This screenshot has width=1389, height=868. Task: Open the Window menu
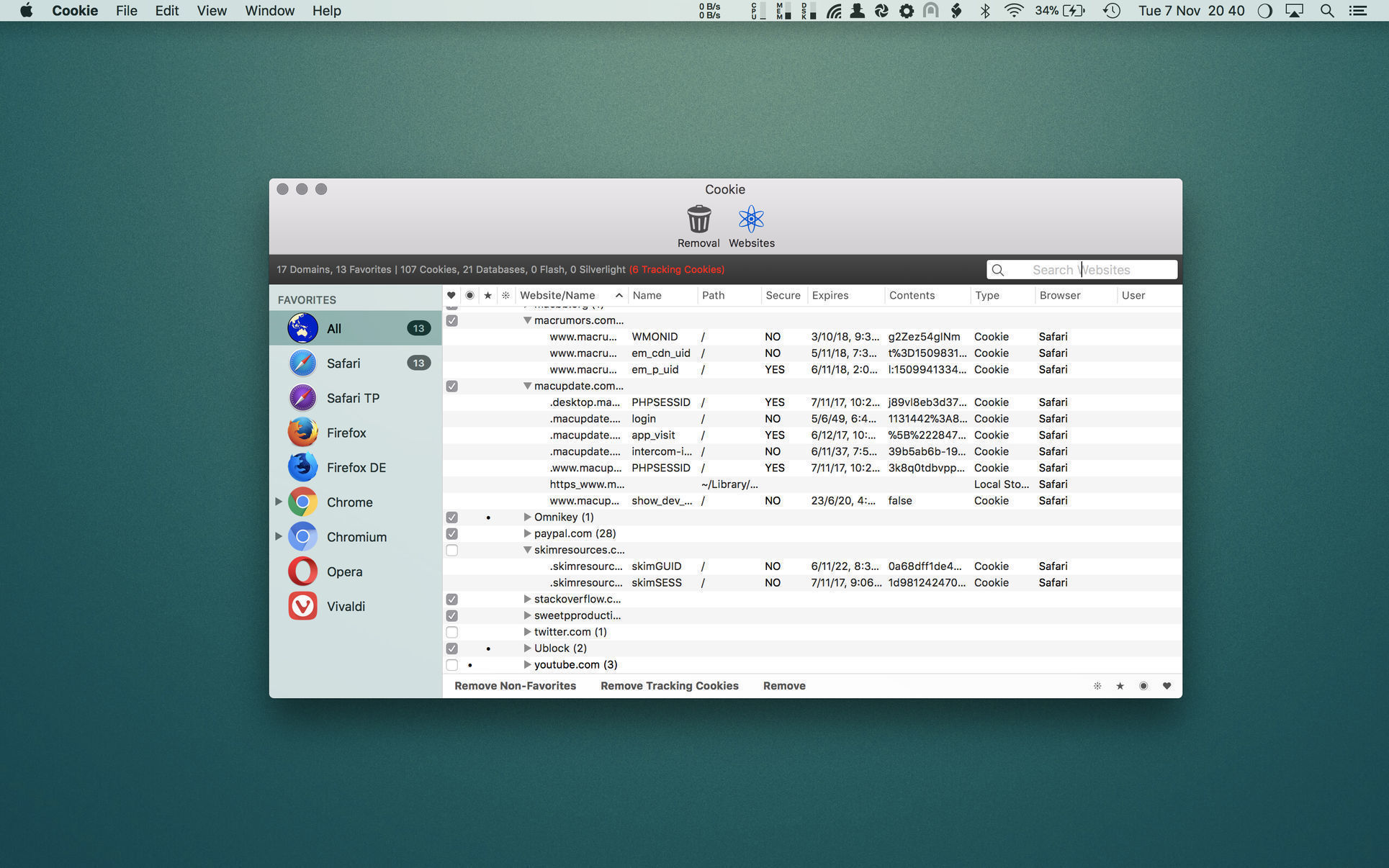(269, 11)
